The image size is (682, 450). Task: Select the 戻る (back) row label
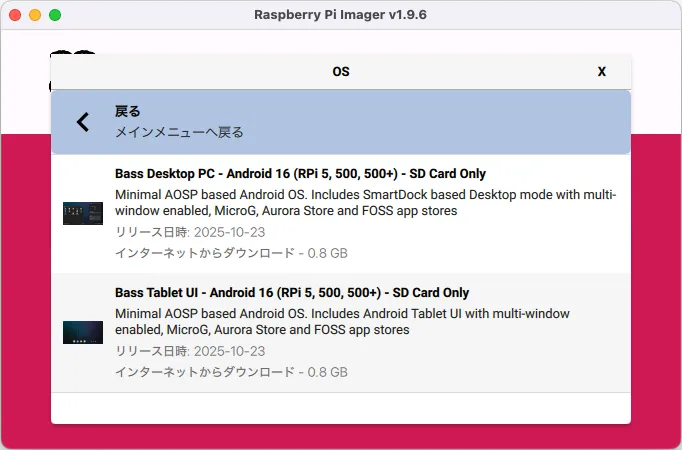[127, 111]
